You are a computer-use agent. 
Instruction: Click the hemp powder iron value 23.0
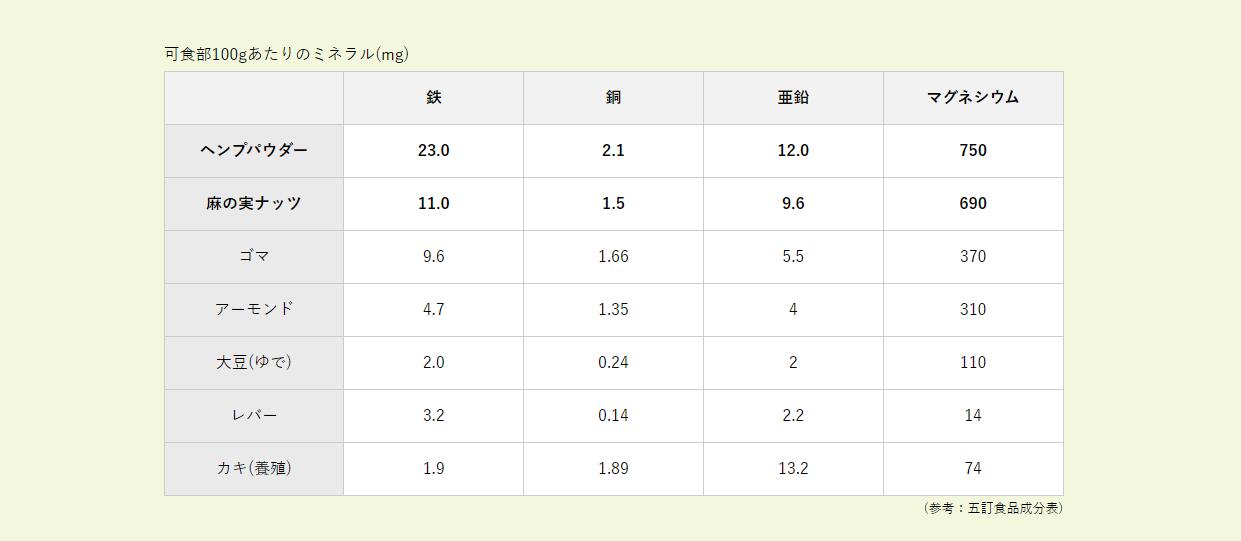(x=433, y=150)
